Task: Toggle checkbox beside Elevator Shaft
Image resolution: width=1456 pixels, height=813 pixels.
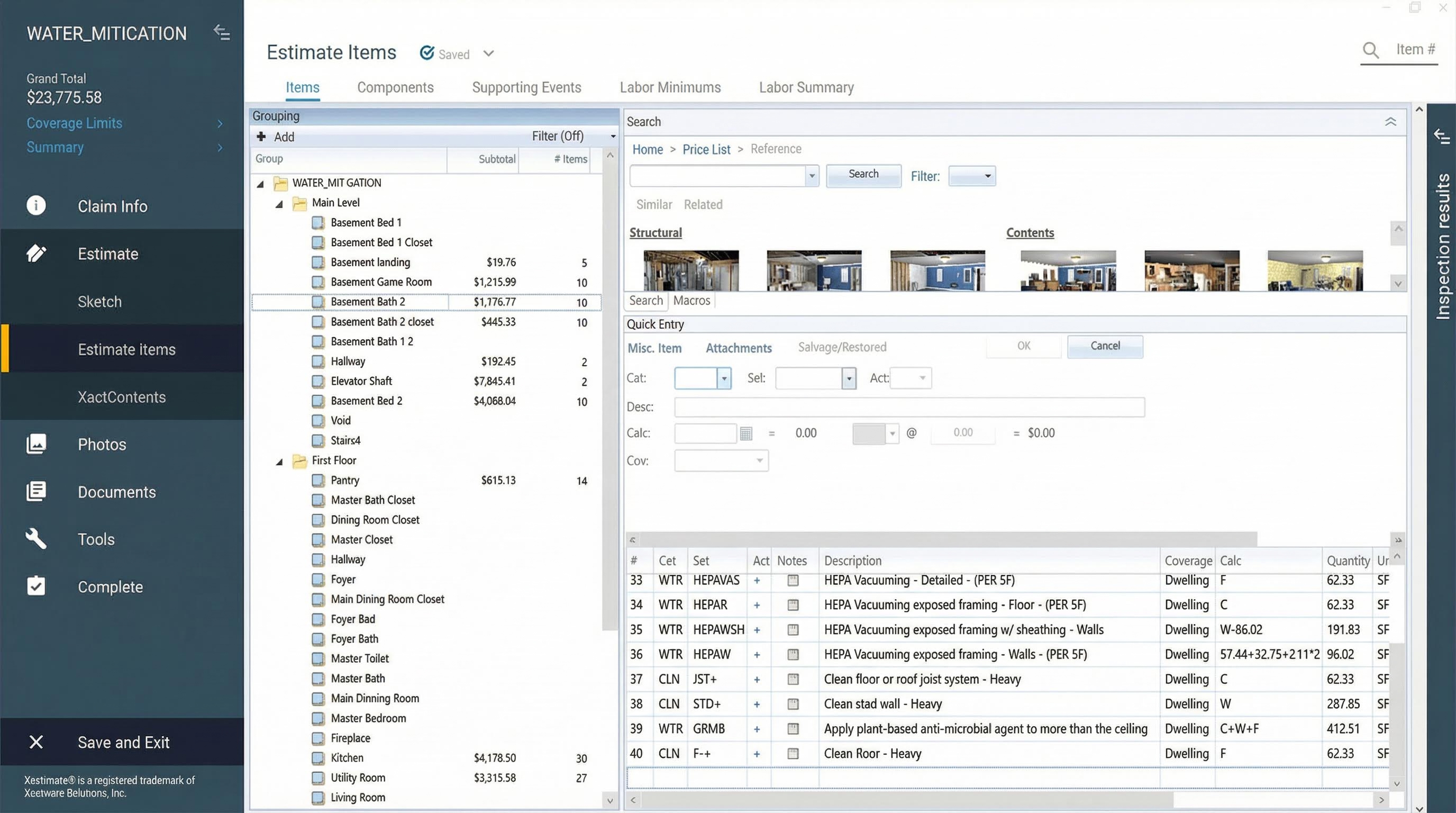Action: [318, 382]
